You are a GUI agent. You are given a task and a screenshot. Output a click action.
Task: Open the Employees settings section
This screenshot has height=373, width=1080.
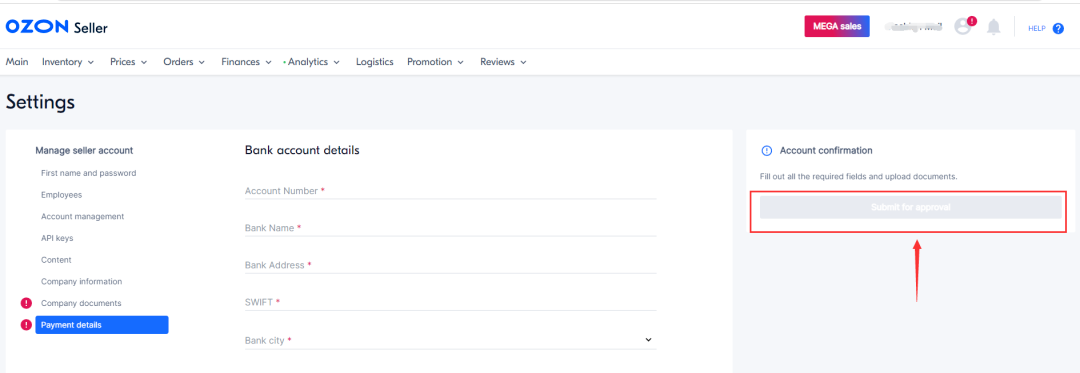(61, 195)
